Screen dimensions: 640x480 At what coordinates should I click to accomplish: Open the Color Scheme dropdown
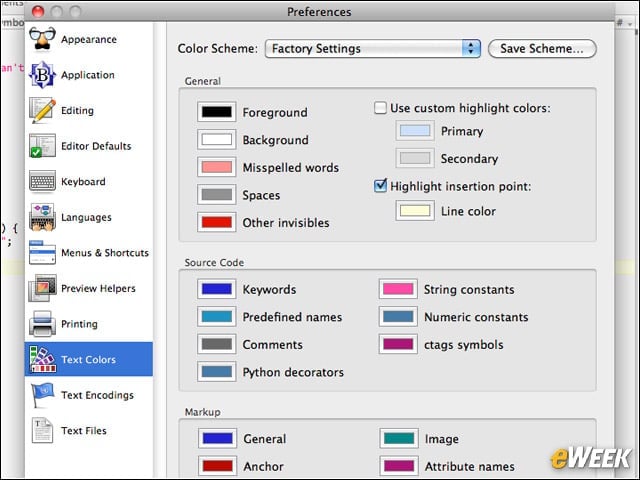(x=373, y=49)
